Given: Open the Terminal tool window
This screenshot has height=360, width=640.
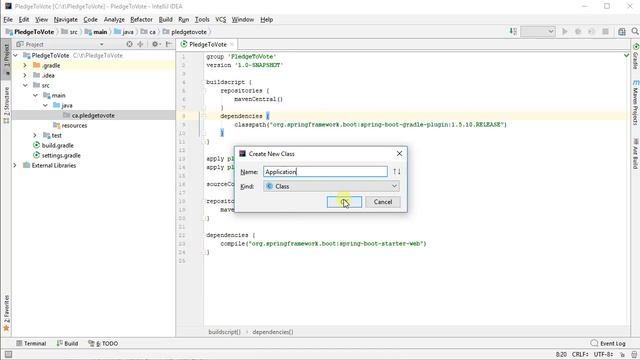Looking at the screenshot, I should [x=31, y=343].
